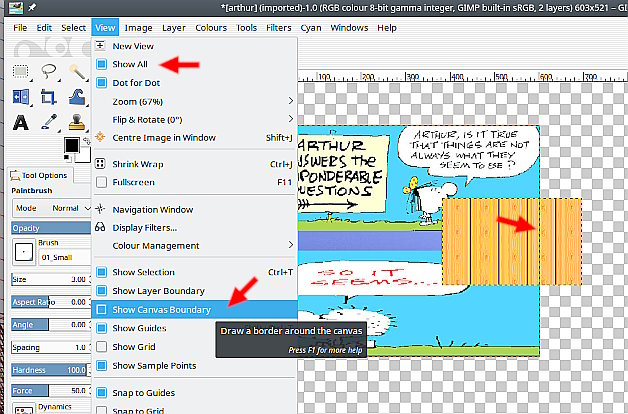Click the Navigation Window icon
The width and height of the screenshot is (628, 414).
point(100,209)
